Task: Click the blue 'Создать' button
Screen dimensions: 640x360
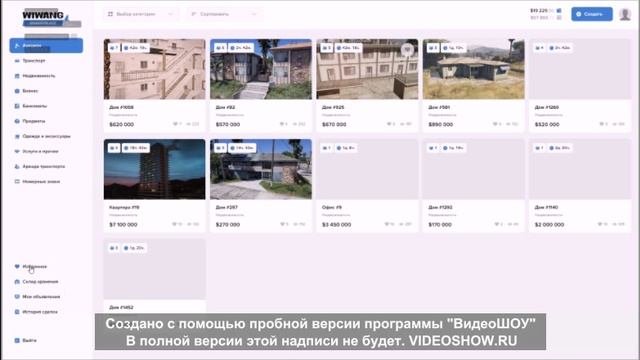Action: [591, 14]
